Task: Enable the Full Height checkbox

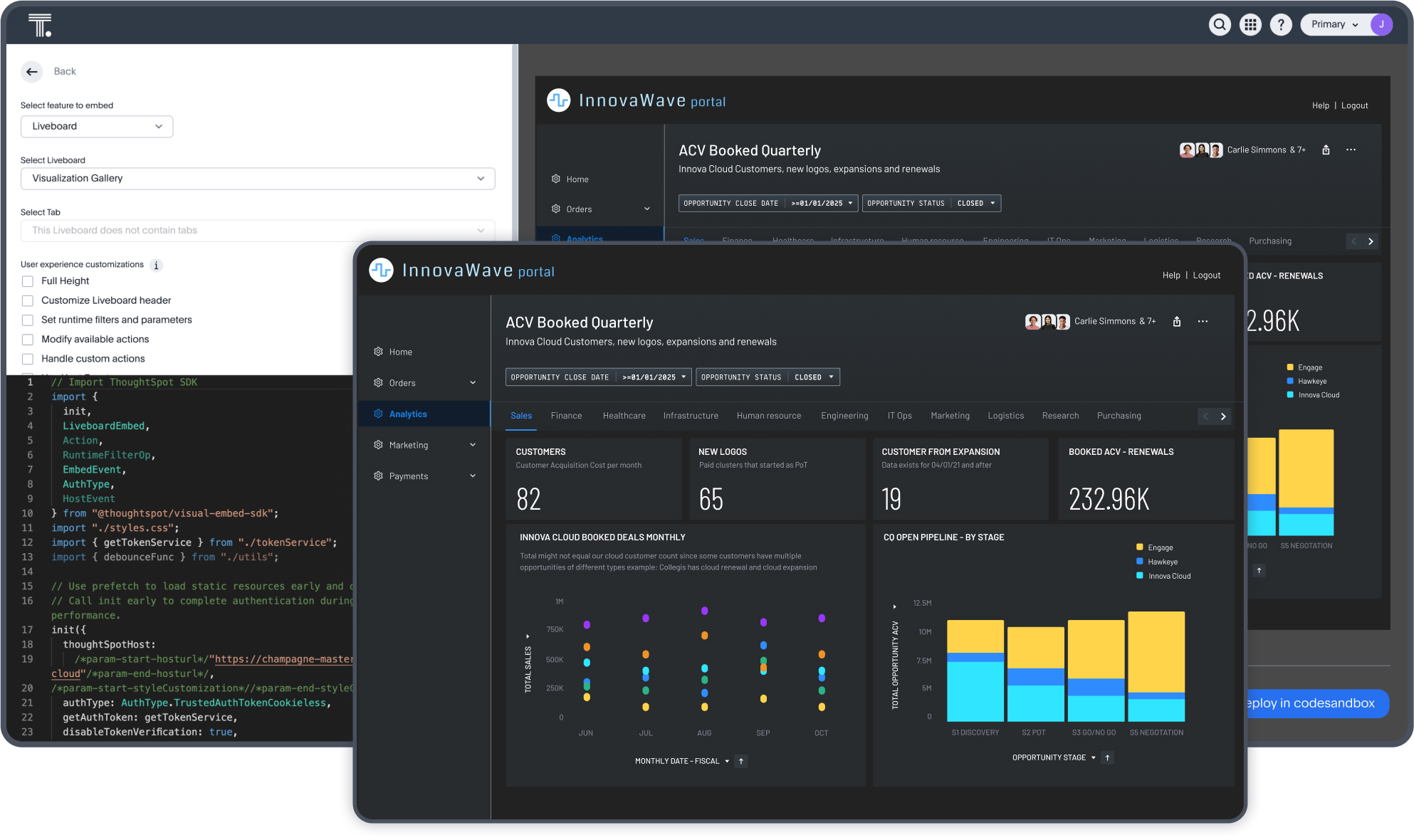Action: (28, 281)
